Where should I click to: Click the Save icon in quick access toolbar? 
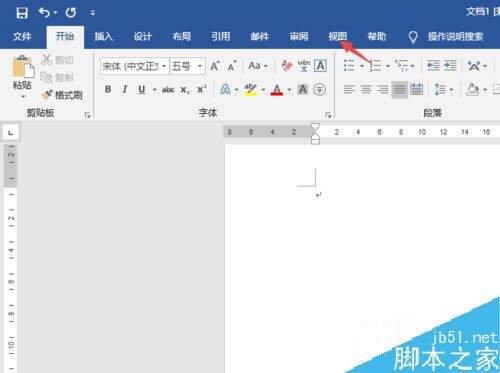click(x=22, y=13)
